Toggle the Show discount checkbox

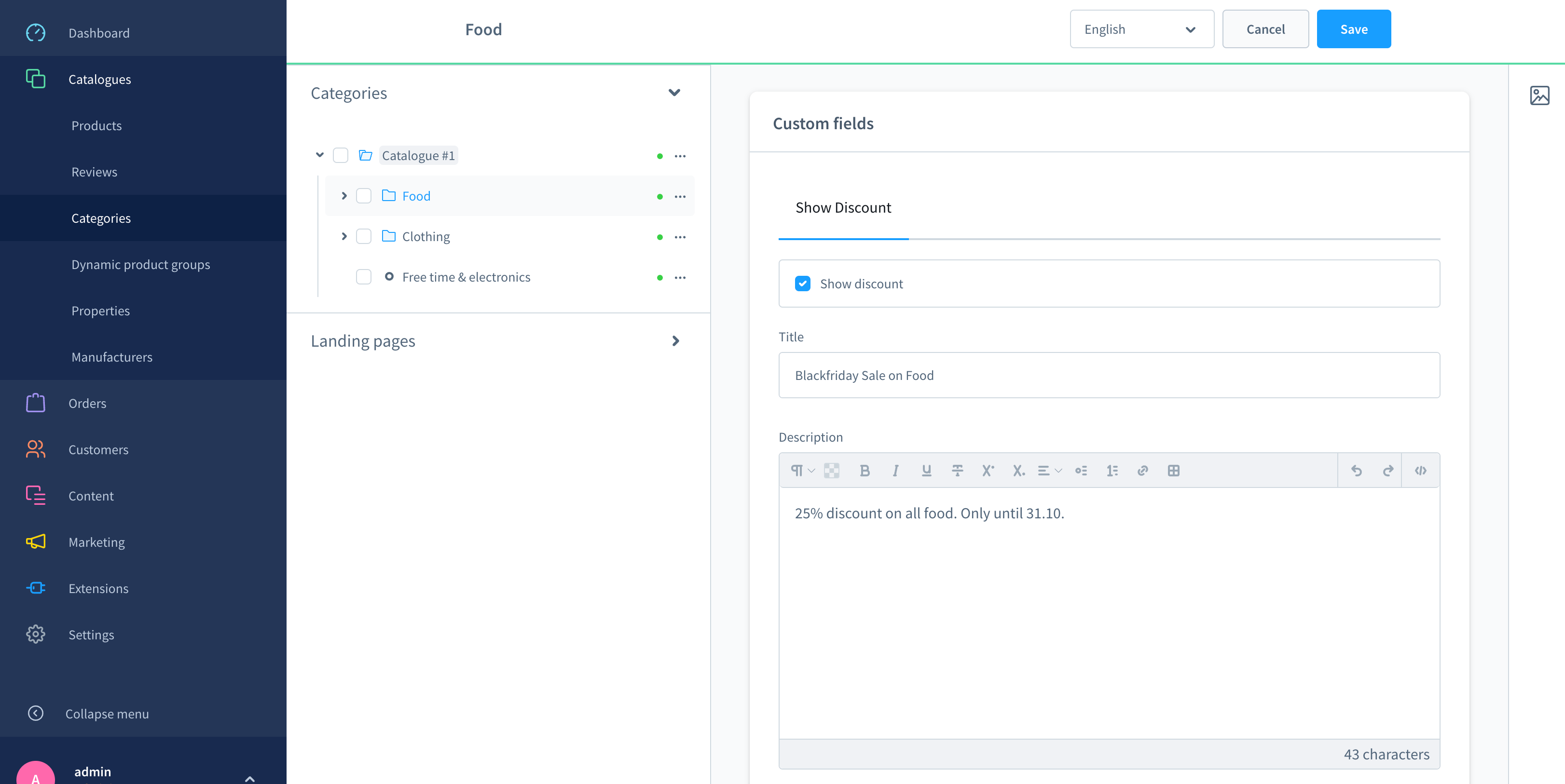pyautogui.click(x=803, y=284)
